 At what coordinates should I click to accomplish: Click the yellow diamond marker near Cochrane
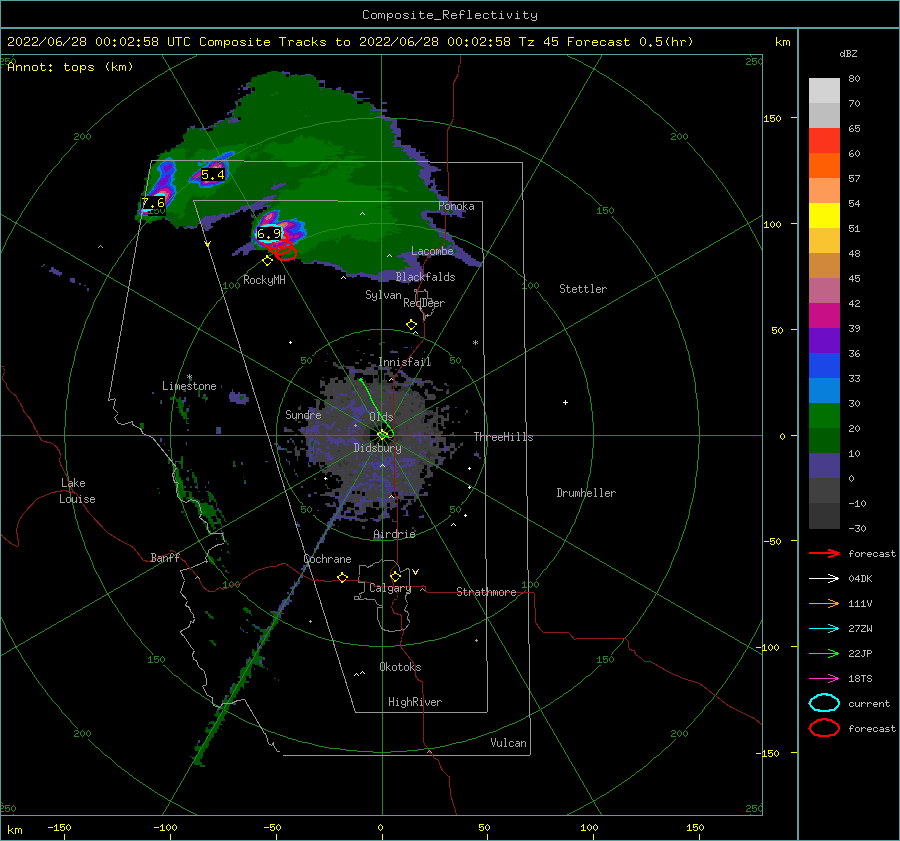pos(343,577)
